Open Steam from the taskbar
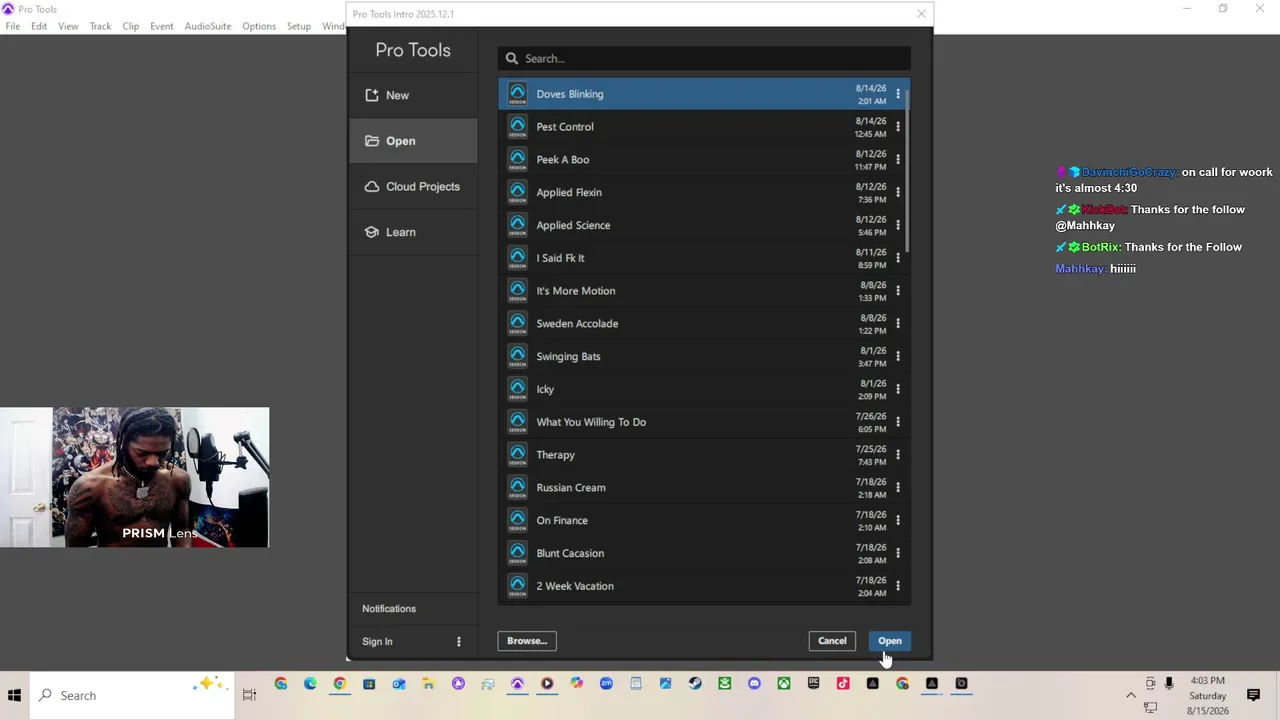1280x720 pixels. coord(695,684)
